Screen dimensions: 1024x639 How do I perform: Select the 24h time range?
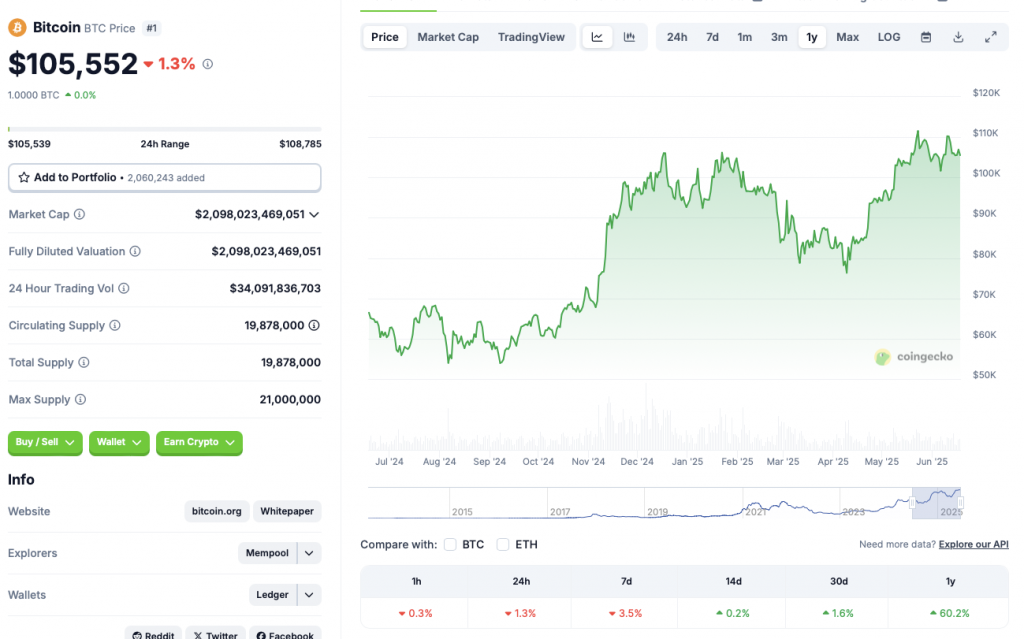pyautogui.click(x=677, y=37)
